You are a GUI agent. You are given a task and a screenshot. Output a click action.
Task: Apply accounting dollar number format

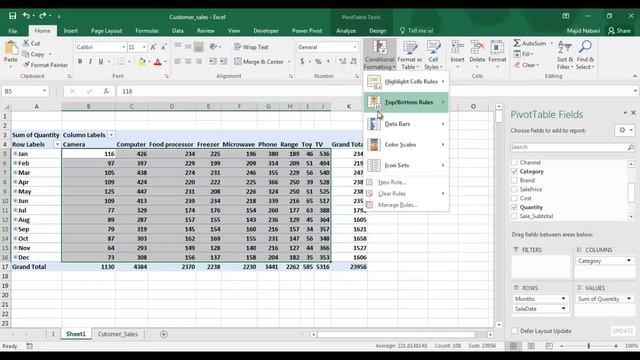click(x=302, y=62)
